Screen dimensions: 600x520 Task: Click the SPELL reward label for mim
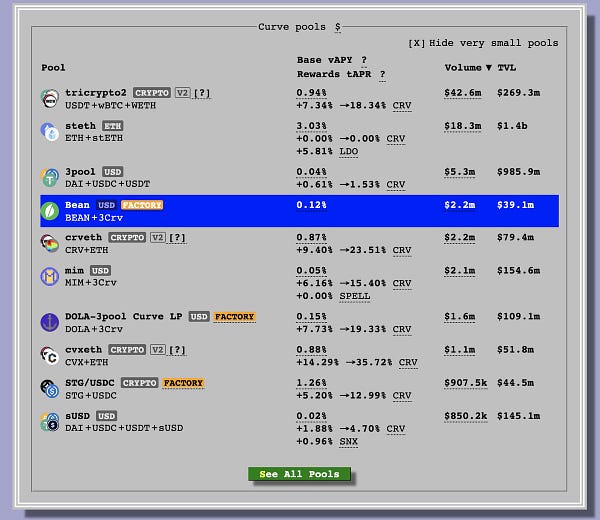355,296
